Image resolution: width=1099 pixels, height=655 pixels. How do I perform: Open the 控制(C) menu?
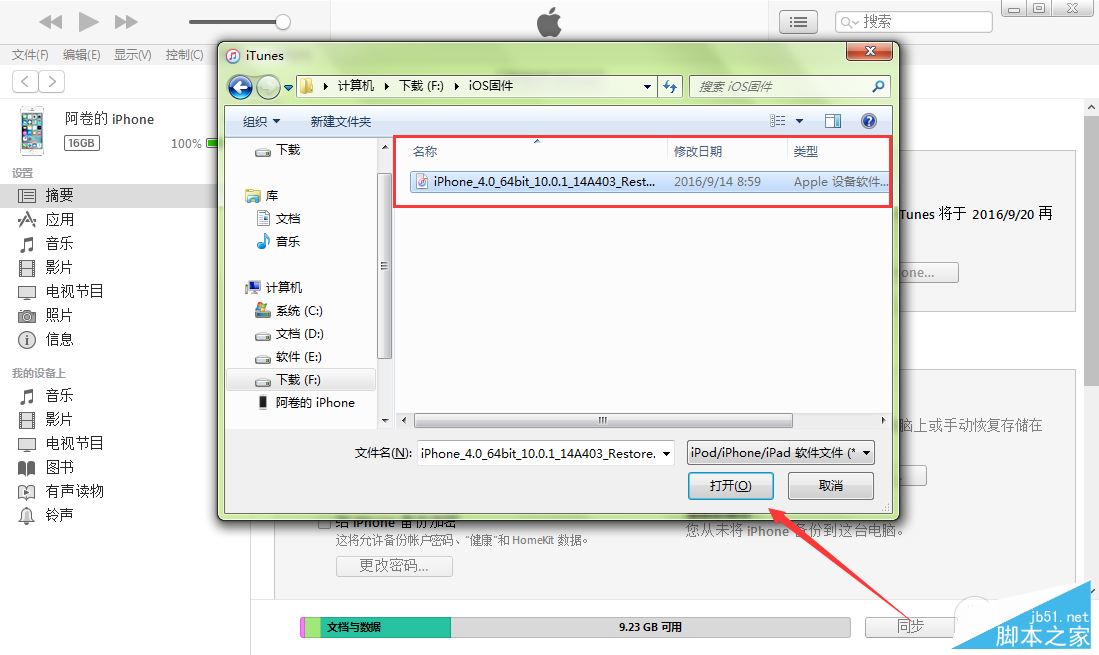(x=184, y=55)
